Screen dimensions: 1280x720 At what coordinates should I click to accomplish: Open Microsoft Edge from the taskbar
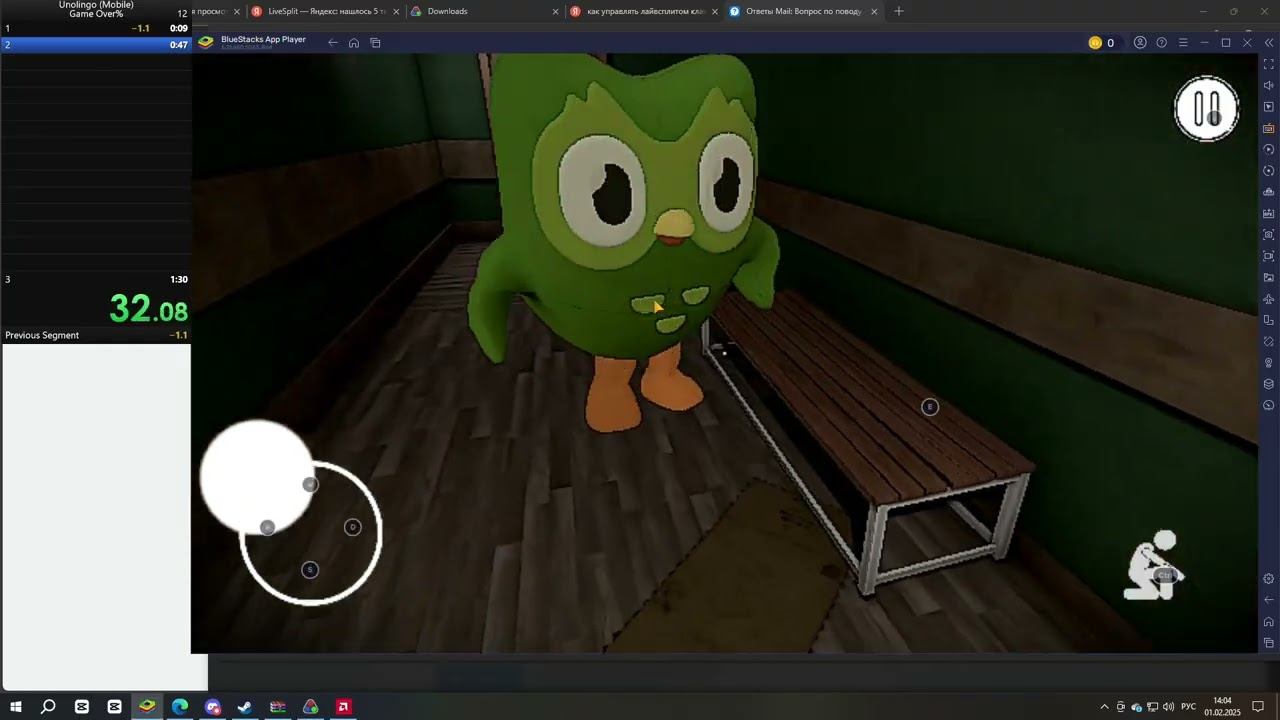point(180,707)
